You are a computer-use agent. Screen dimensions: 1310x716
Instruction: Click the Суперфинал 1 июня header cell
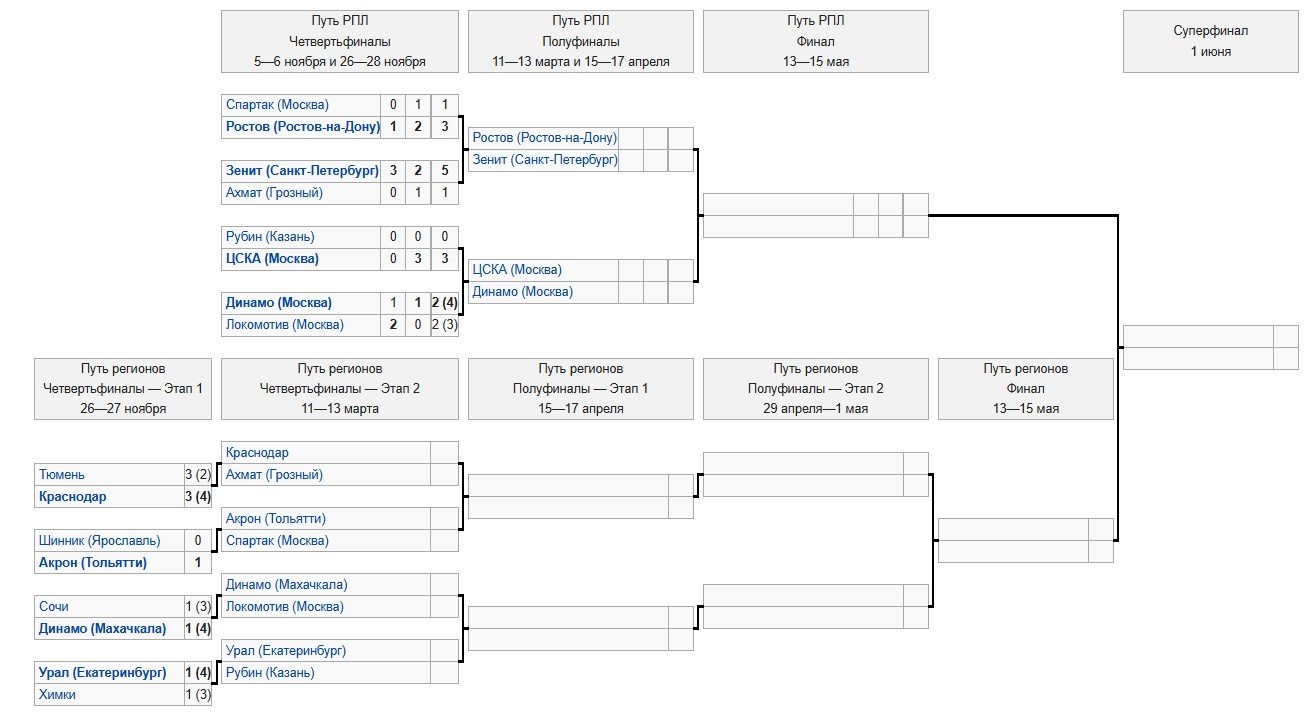click(x=1210, y=41)
